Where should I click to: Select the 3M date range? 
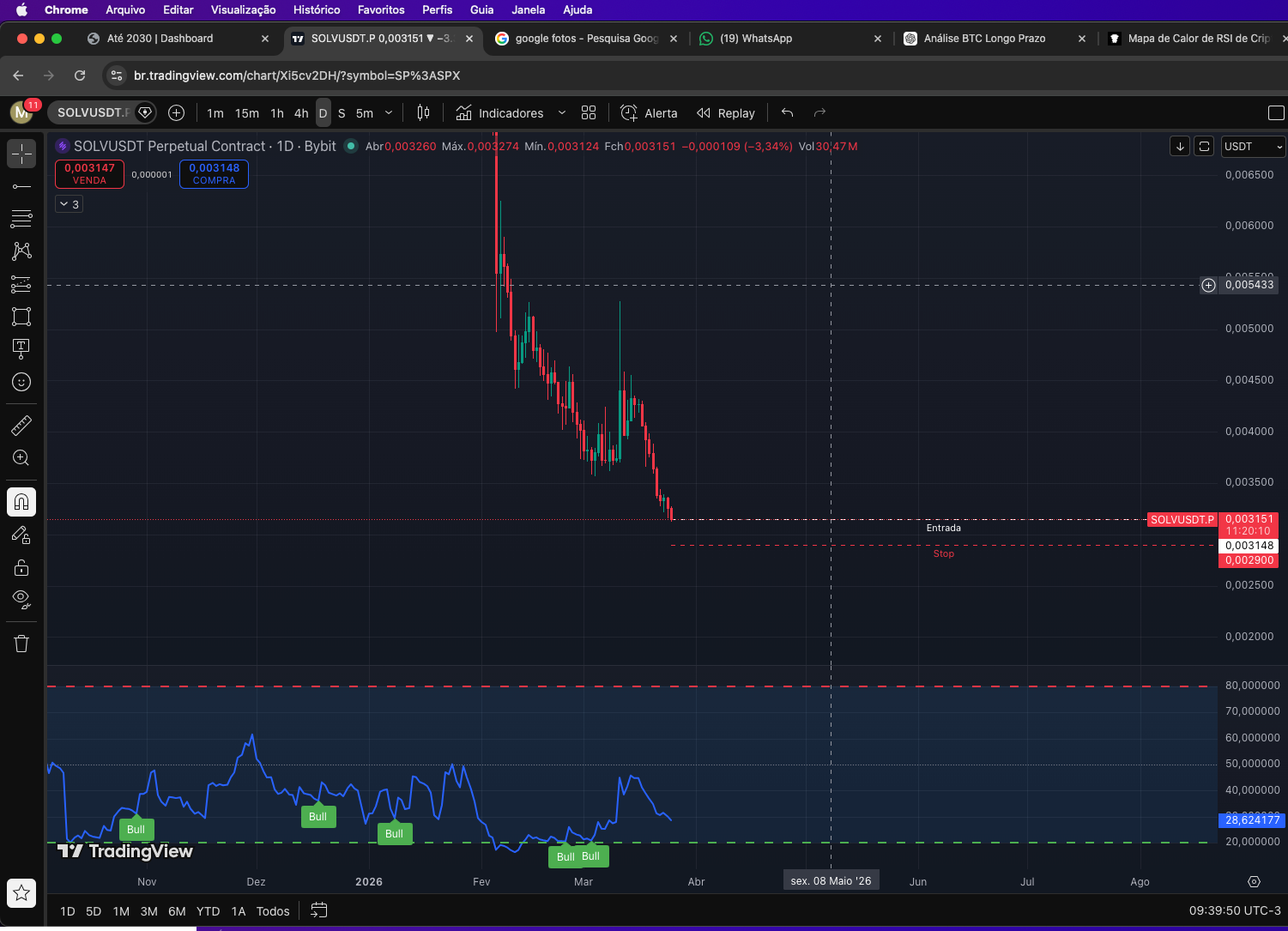(x=148, y=911)
